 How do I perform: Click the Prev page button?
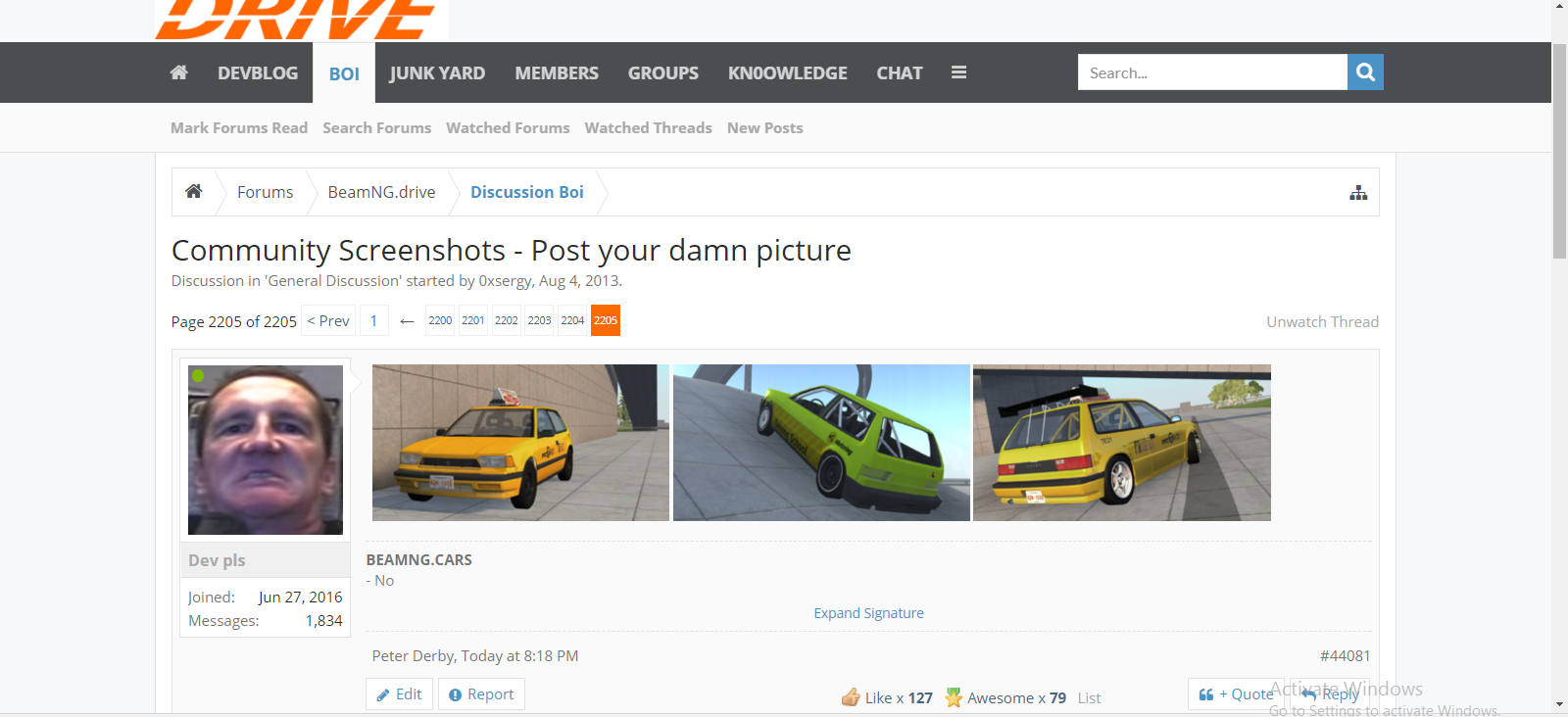328,321
